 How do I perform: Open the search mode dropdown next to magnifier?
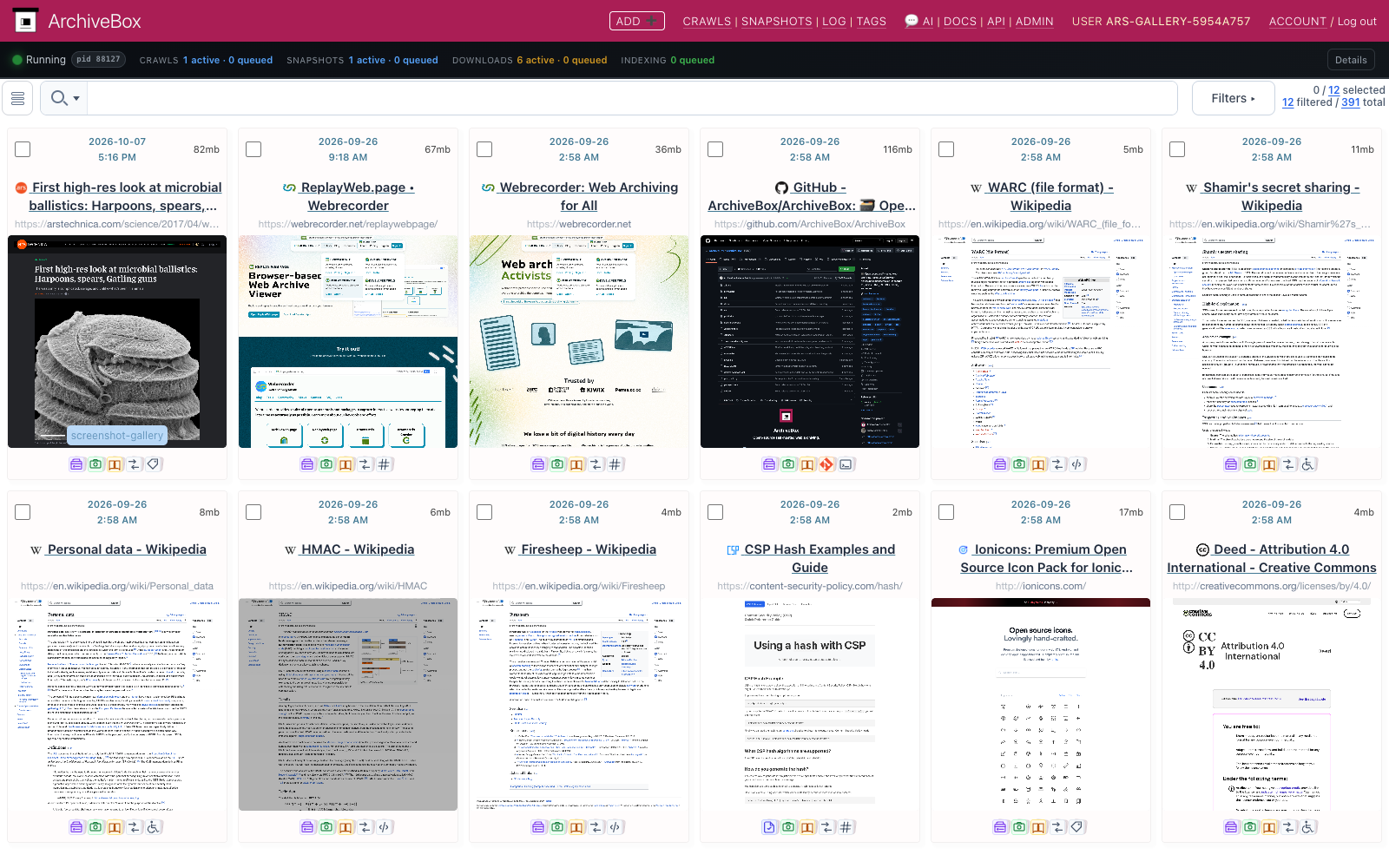point(65,99)
